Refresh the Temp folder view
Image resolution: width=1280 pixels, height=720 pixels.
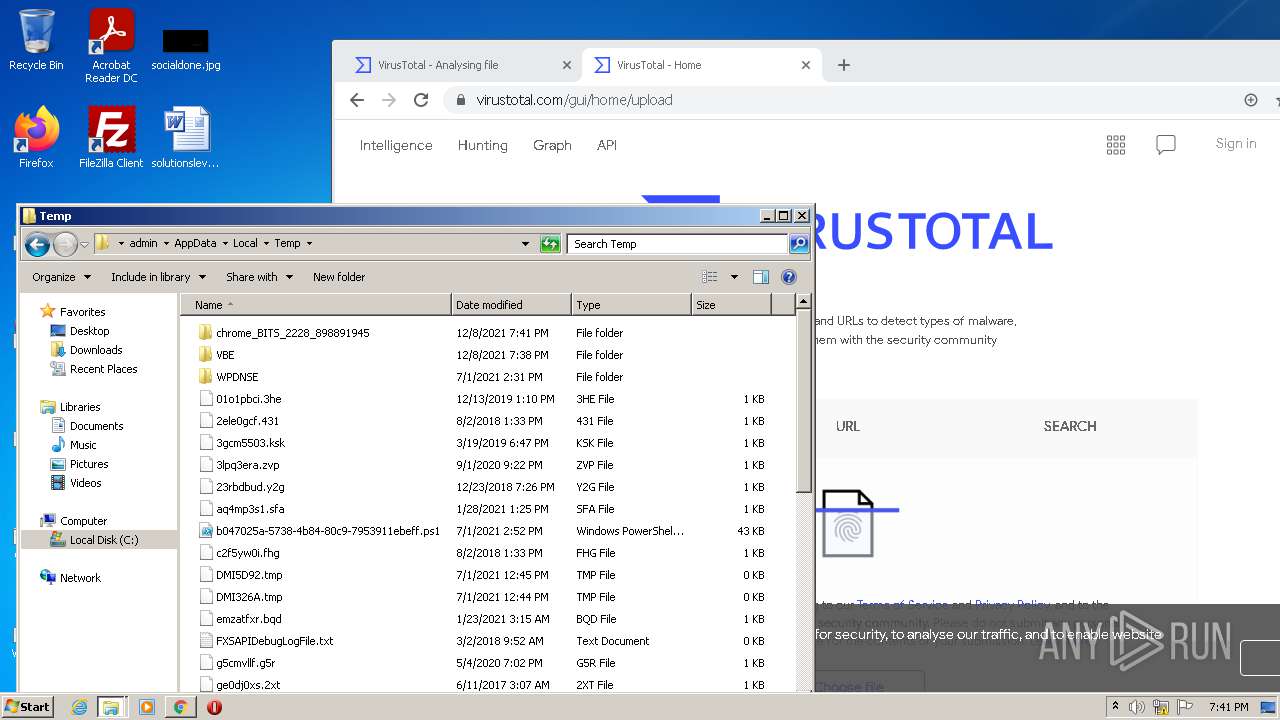(550, 244)
